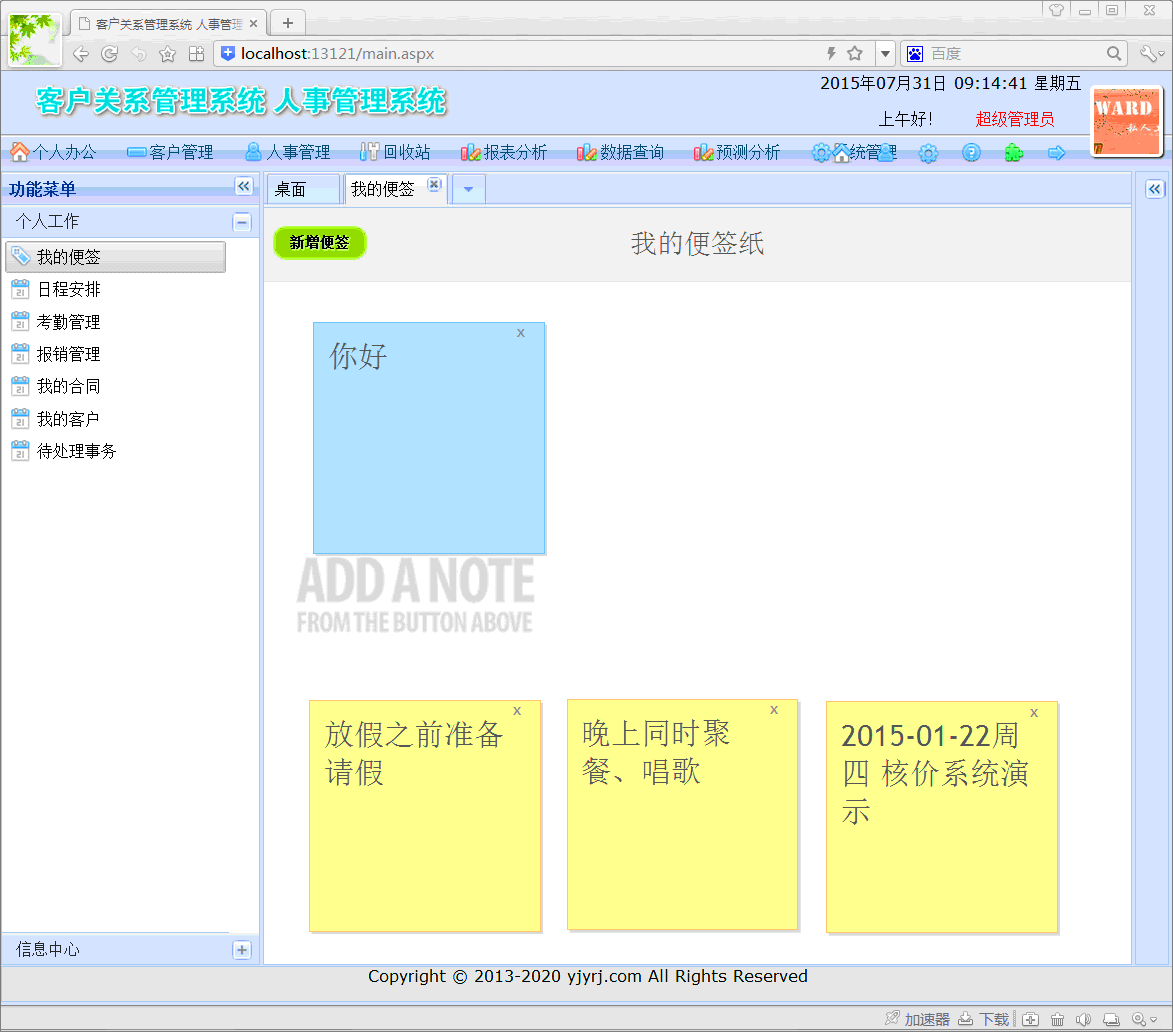
Task: Click the trash bin icon in status bar
Action: pyautogui.click(x=1057, y=1019)
